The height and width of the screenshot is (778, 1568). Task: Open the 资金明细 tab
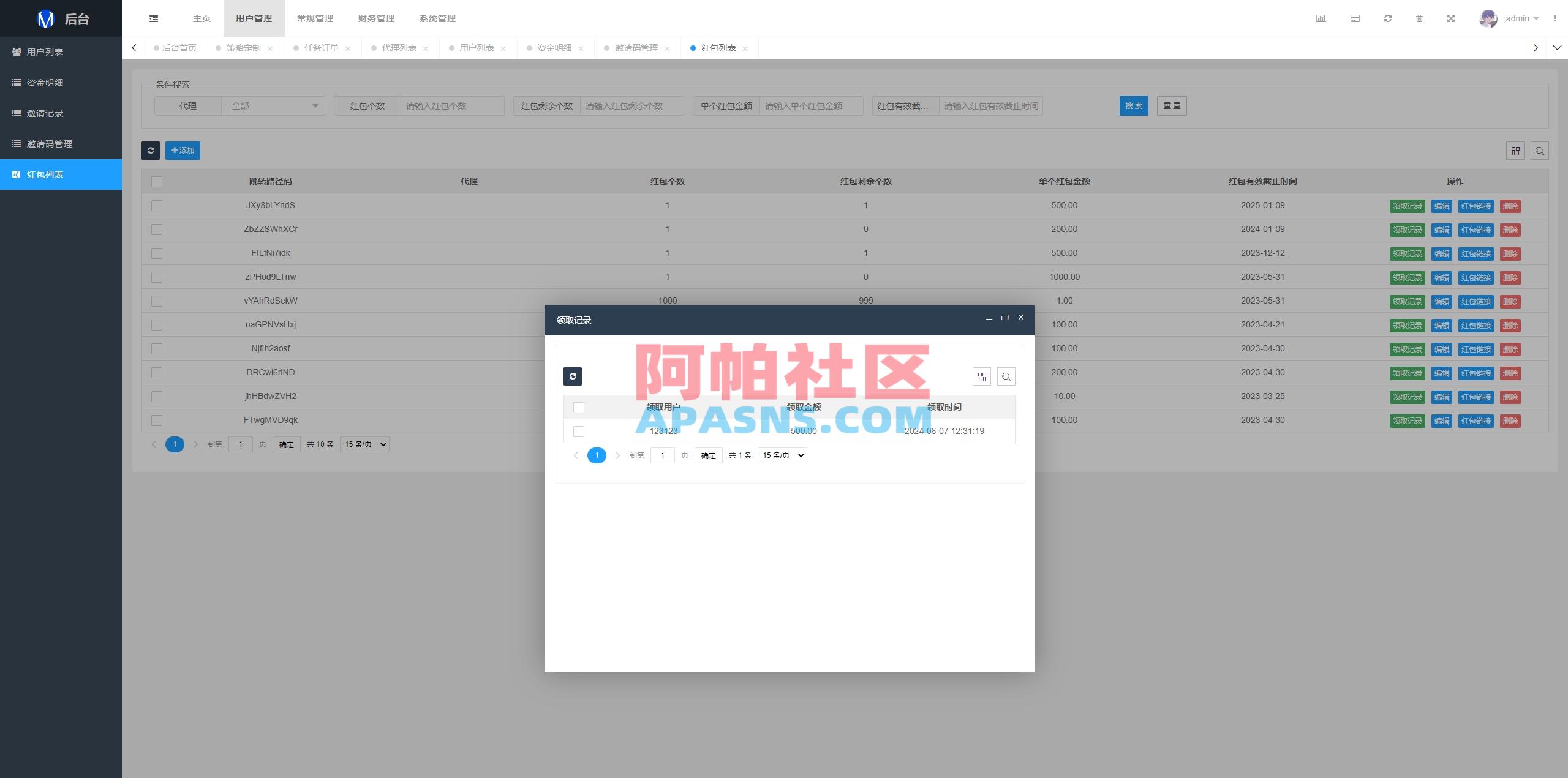tap(554, 48)
